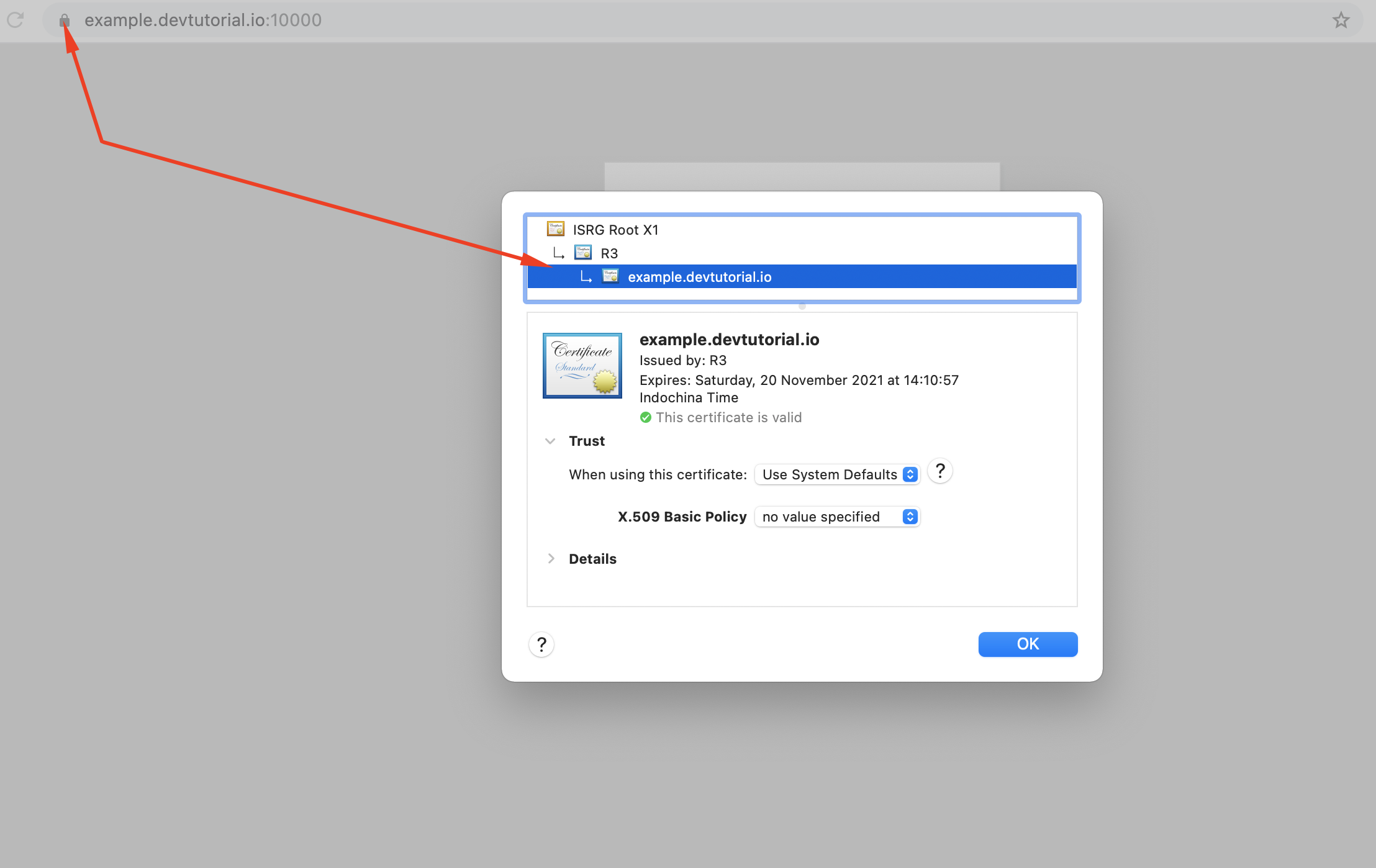Viewport: 1376px width, 868px height.
Task: Click the large Certificate Standard image
Action: 582,365
